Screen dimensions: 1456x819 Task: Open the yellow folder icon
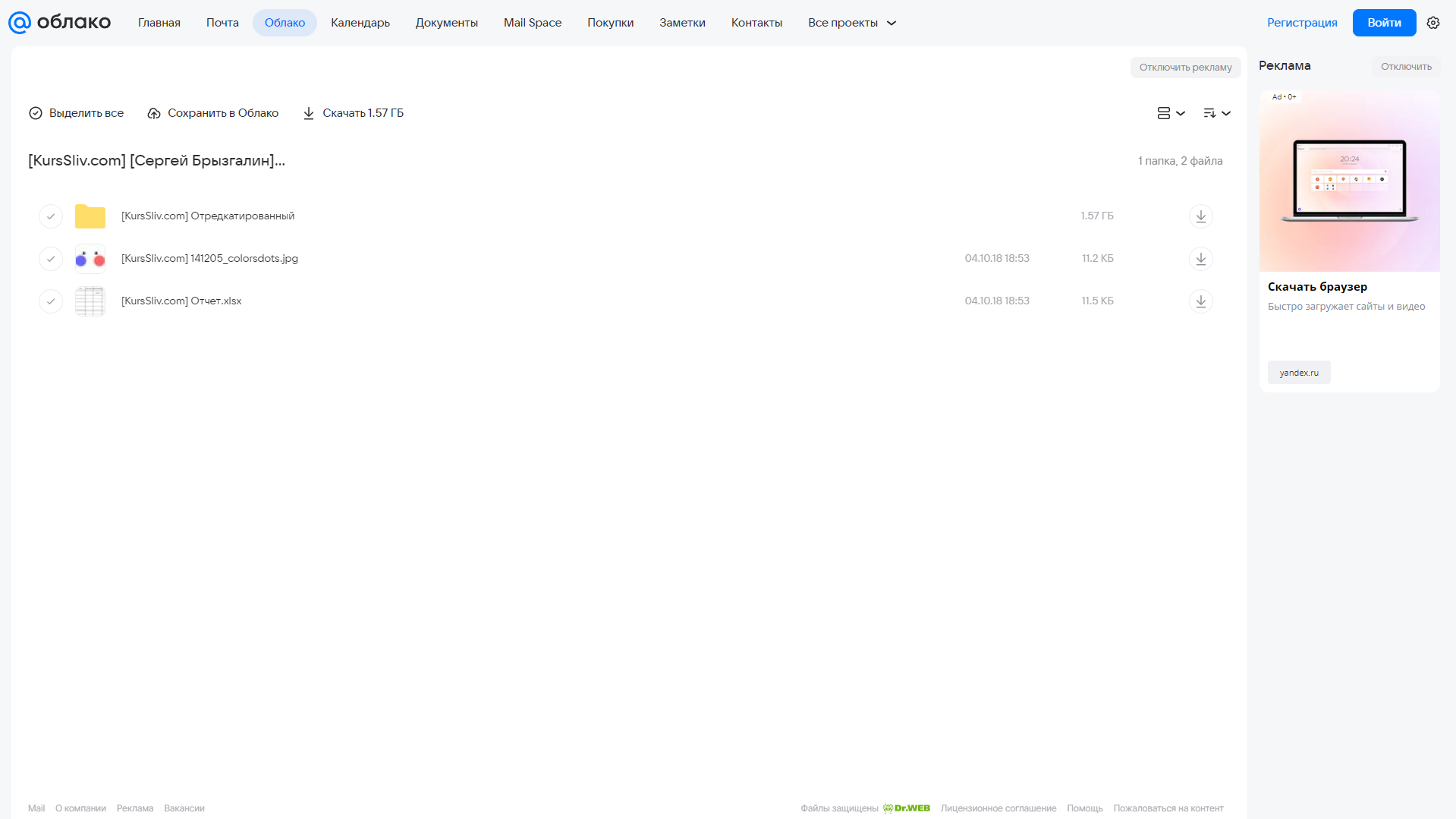click(x=90, y=216)
